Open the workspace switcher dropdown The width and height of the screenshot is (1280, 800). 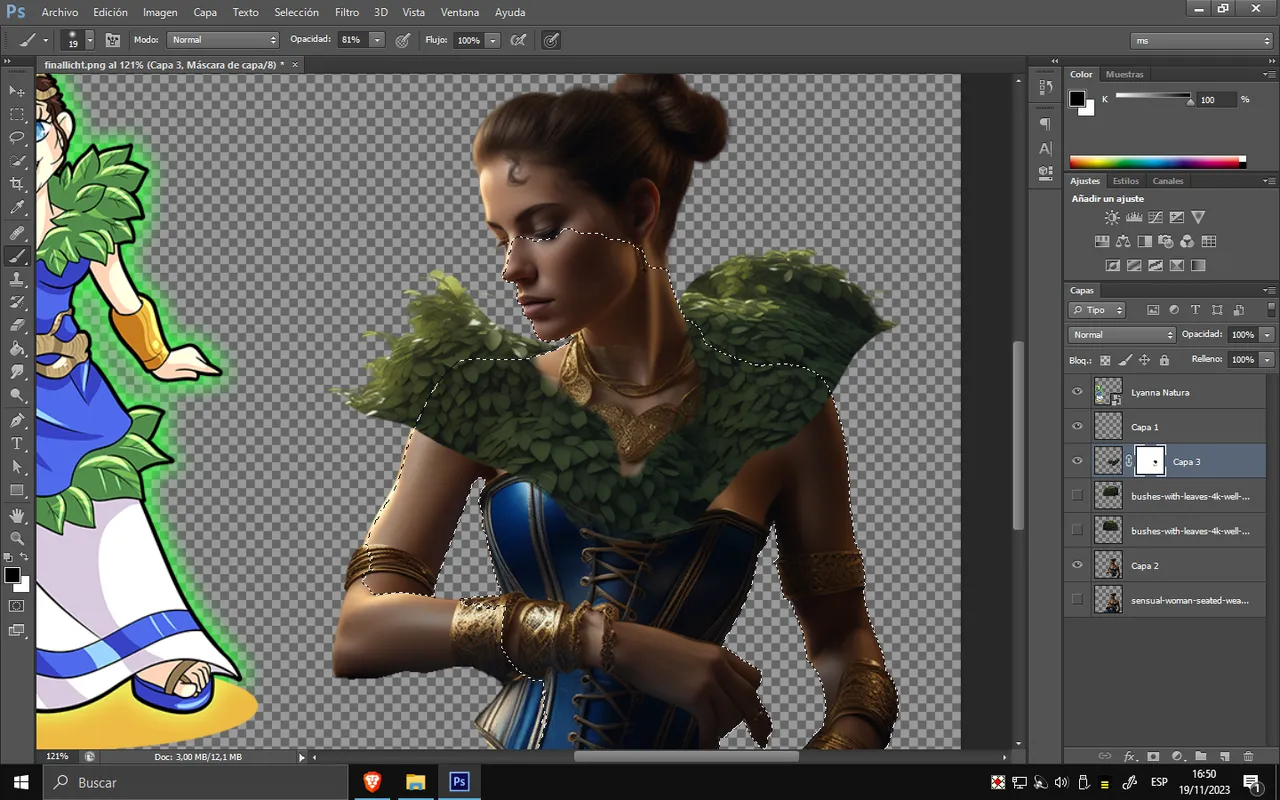point(1202,40)
